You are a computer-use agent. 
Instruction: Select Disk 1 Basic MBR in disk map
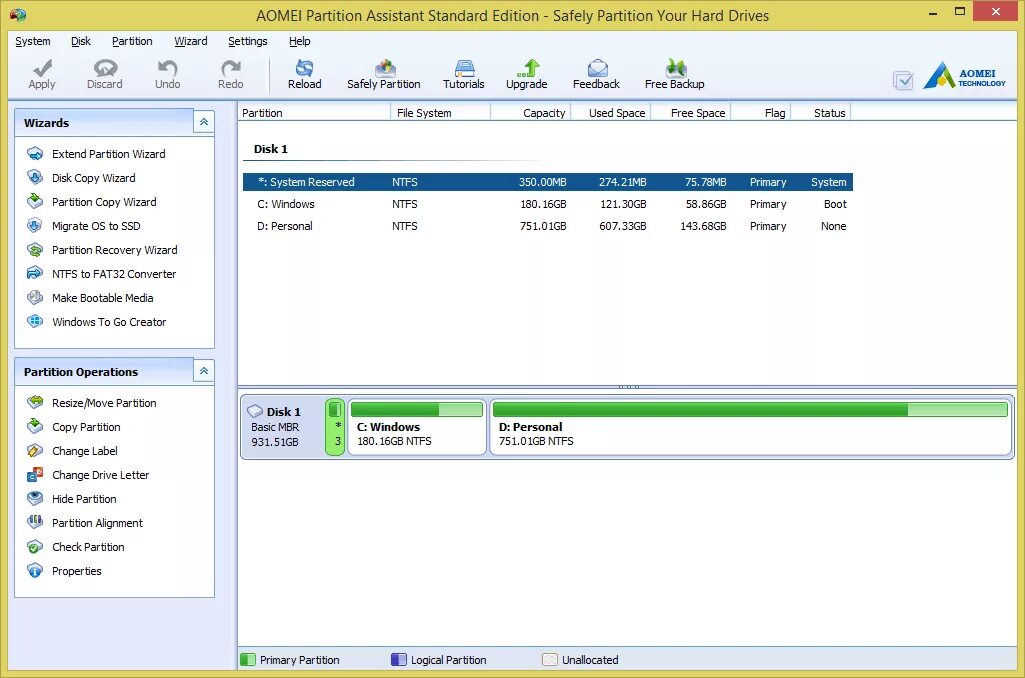click(x=282, y=428)
